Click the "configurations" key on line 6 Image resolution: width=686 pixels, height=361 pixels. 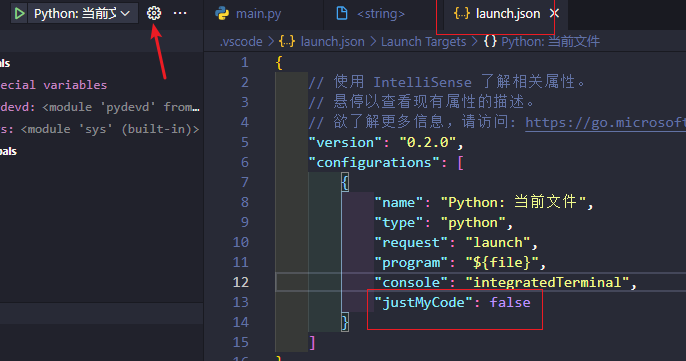click(374, 163)
